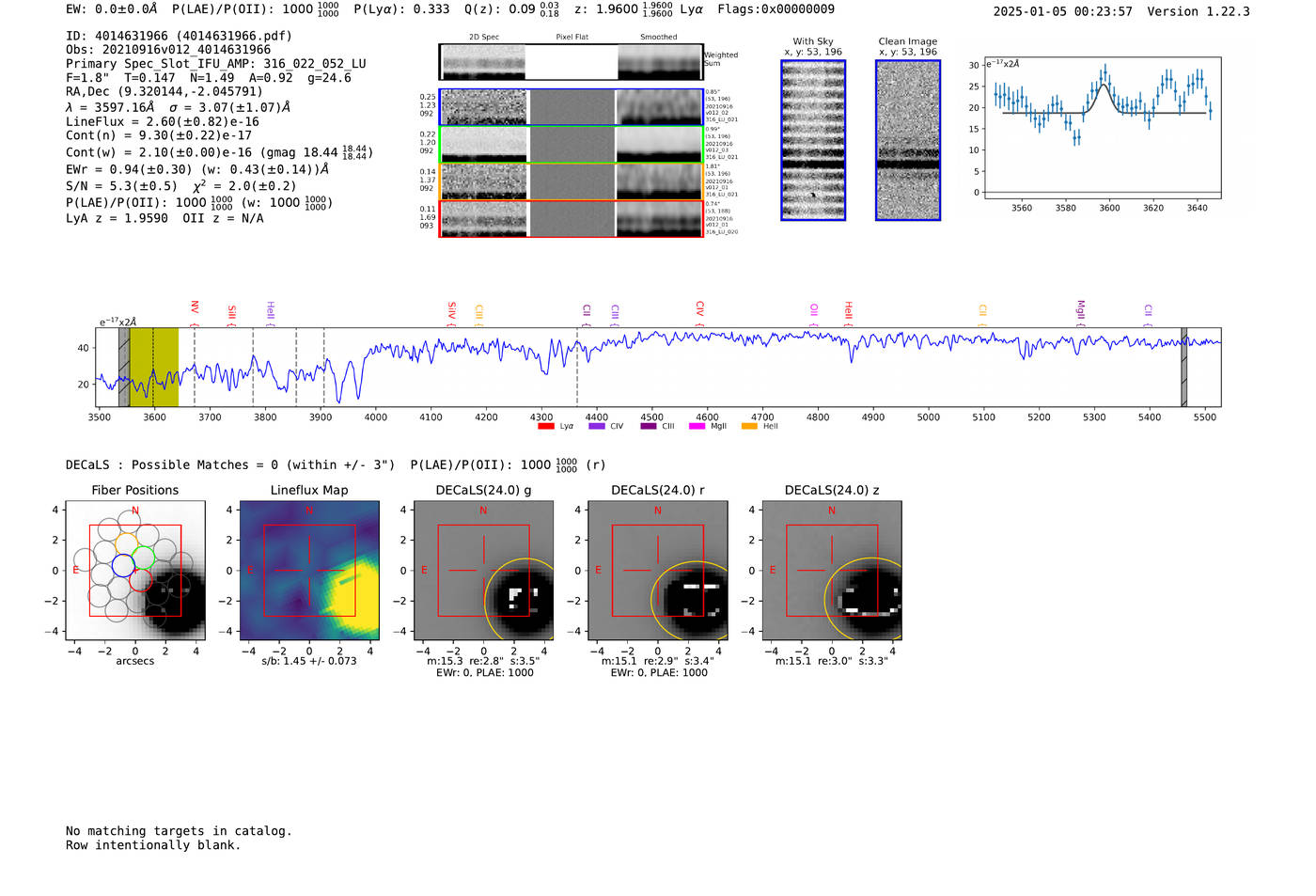Screen dimensions: 1316x896
Task: Click the red HeII line marker
Action: [849, 314]
